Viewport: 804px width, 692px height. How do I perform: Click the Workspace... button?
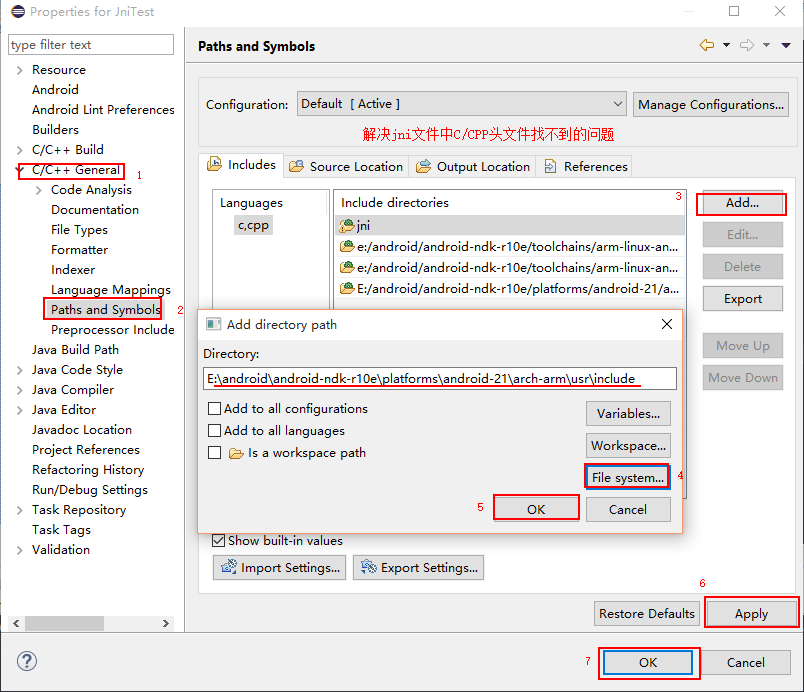point(628,445)
